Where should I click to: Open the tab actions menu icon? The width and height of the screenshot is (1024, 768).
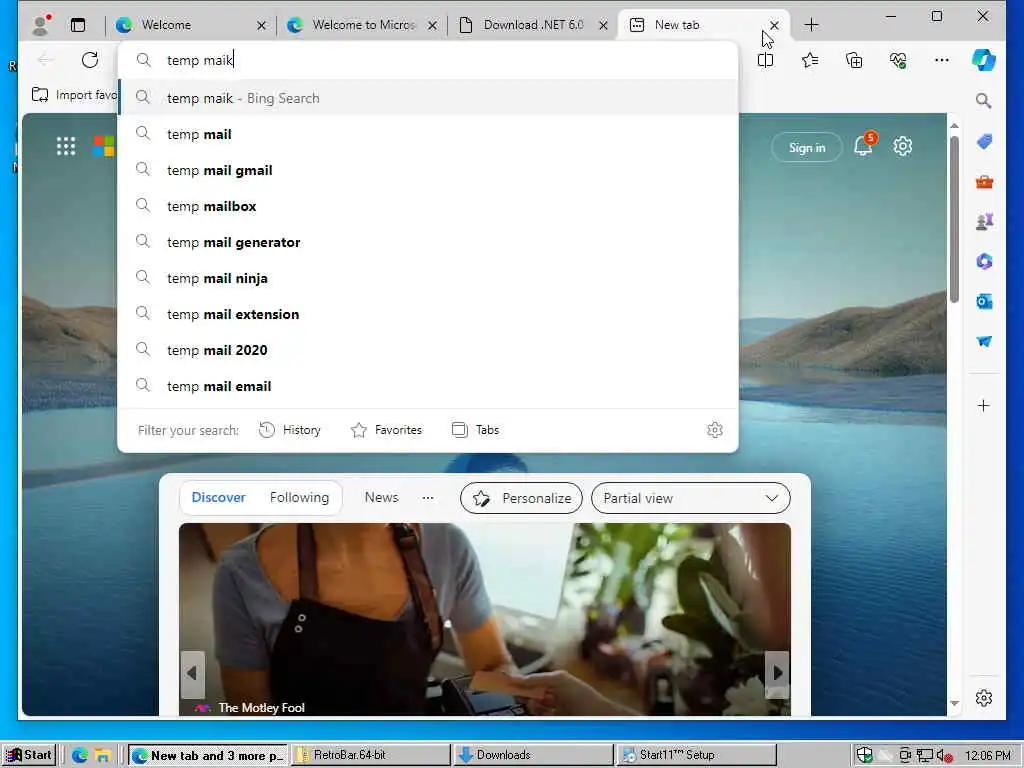tap(78, 25)
